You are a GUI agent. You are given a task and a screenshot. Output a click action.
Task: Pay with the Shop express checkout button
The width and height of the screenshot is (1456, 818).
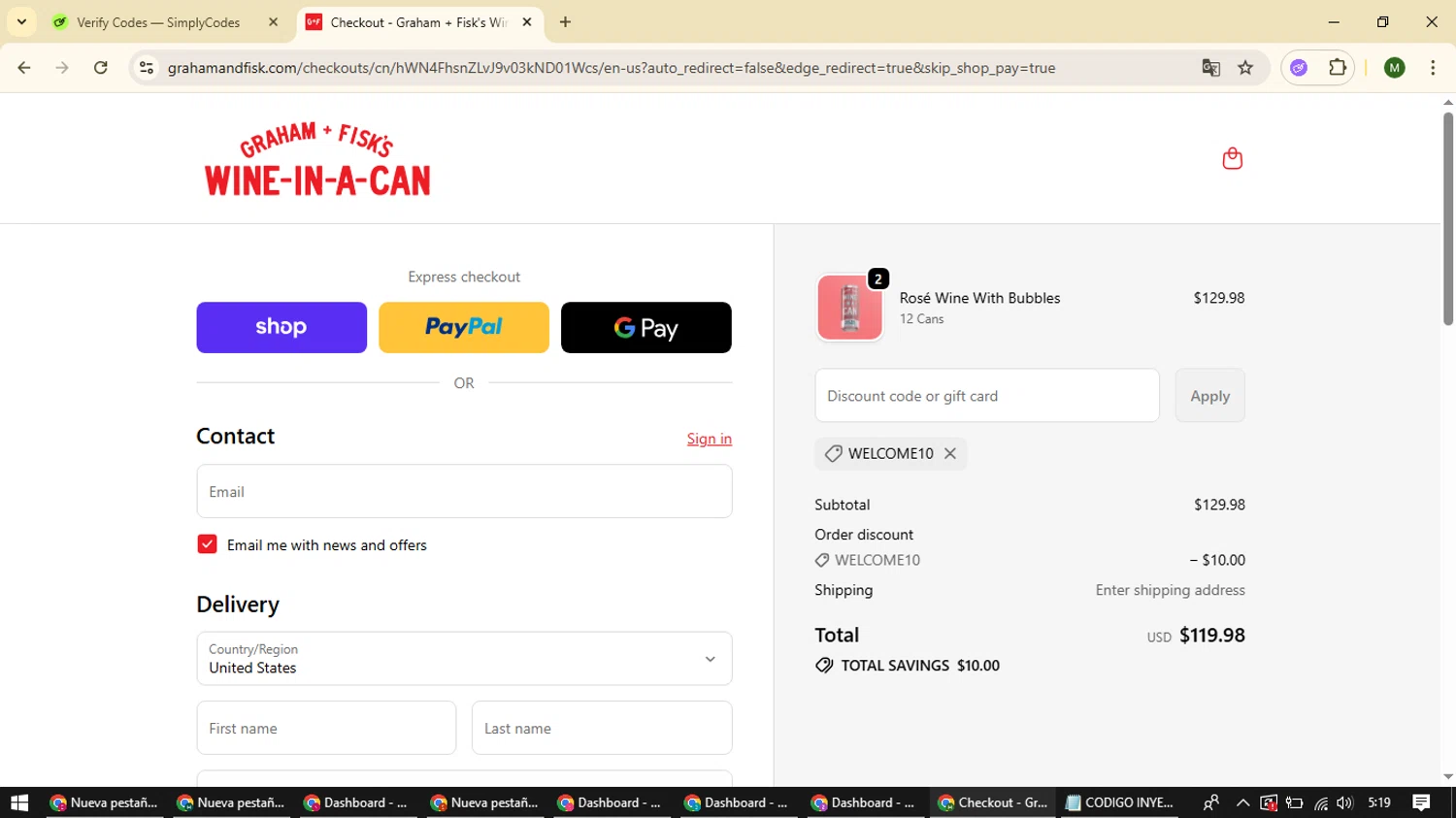(x=281, y=327)
